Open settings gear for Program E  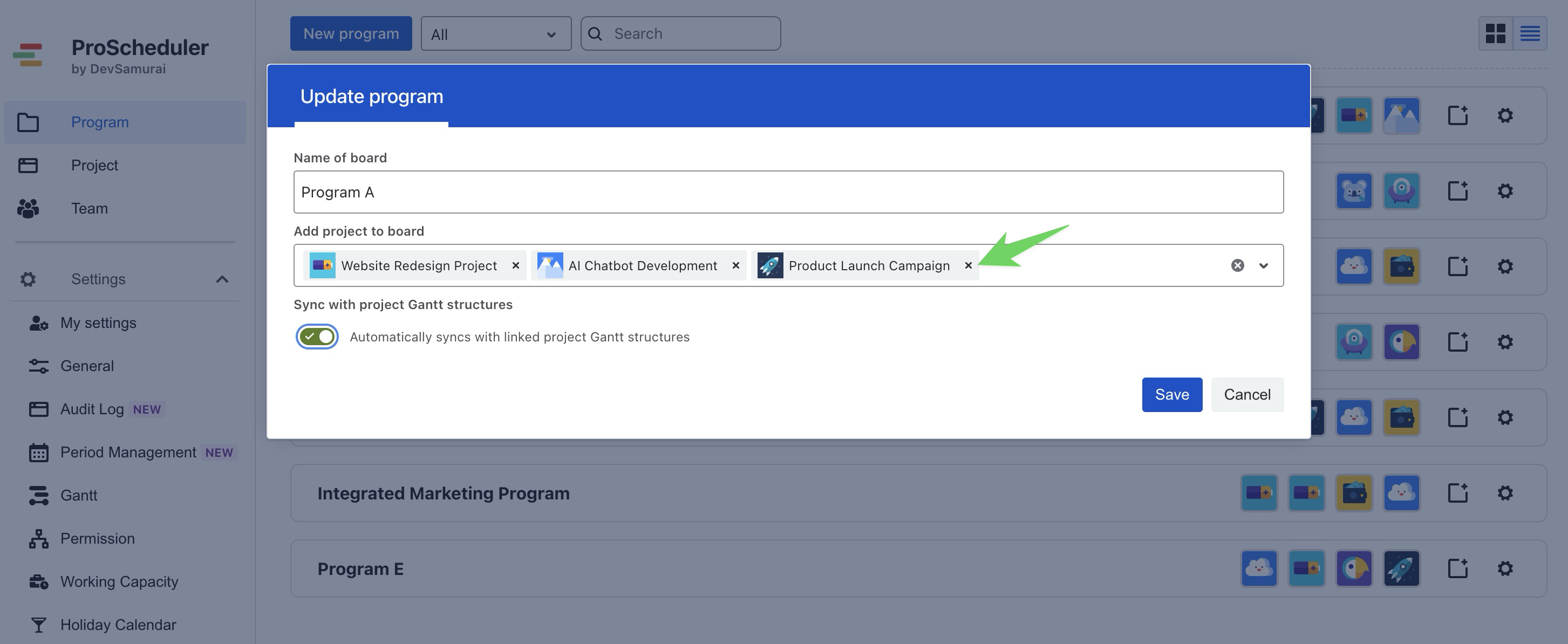tap(1505, 568)
